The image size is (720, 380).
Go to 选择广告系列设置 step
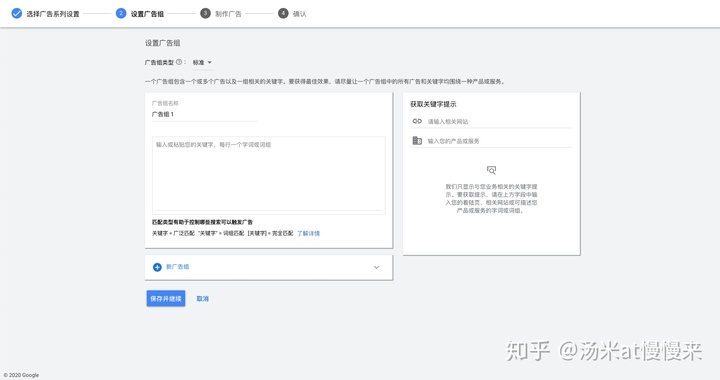pos(53,14)
